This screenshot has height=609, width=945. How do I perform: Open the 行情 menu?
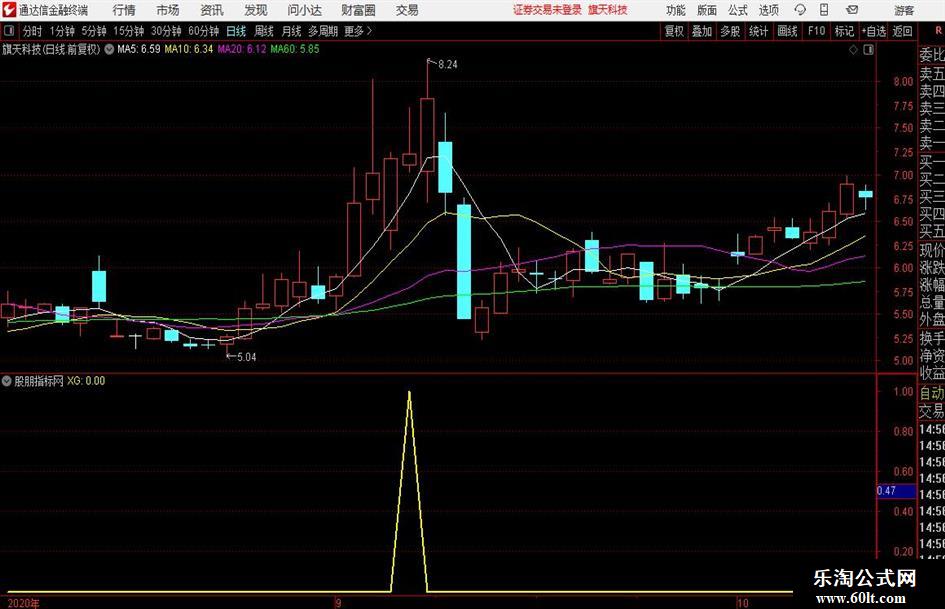pyautogui.click(x=124, y=10)
